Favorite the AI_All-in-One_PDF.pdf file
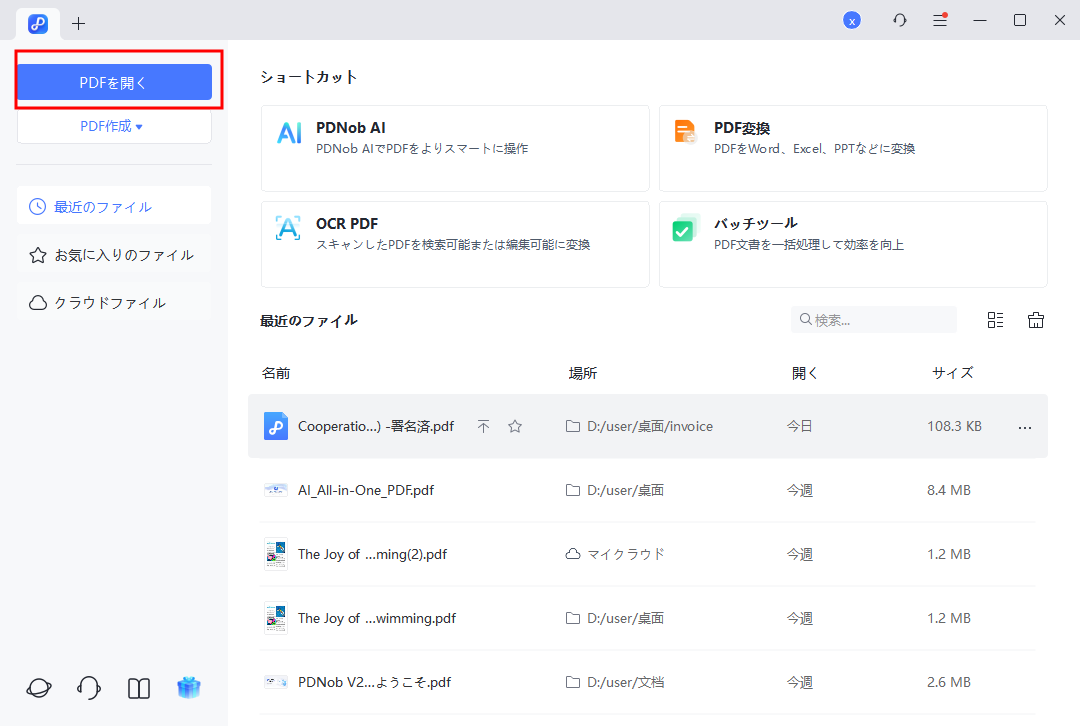Image resolution: width=1080 pixels, height=726 pixels. (515, 490)
